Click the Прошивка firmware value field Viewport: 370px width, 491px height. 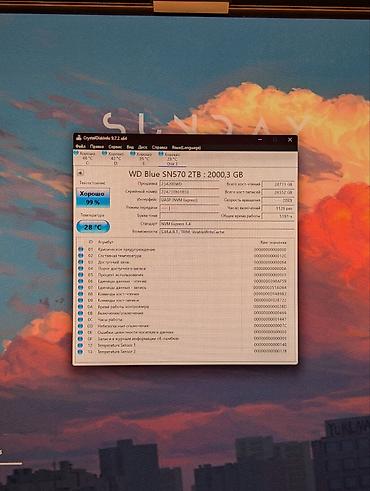tap(189, 184)
